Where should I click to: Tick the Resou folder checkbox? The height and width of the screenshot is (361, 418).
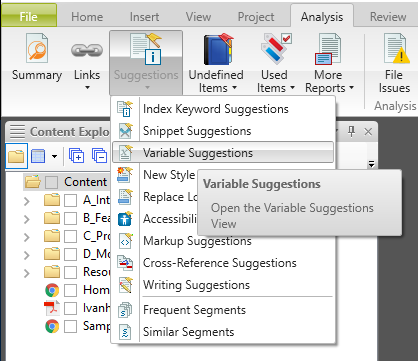click(70, 272)
